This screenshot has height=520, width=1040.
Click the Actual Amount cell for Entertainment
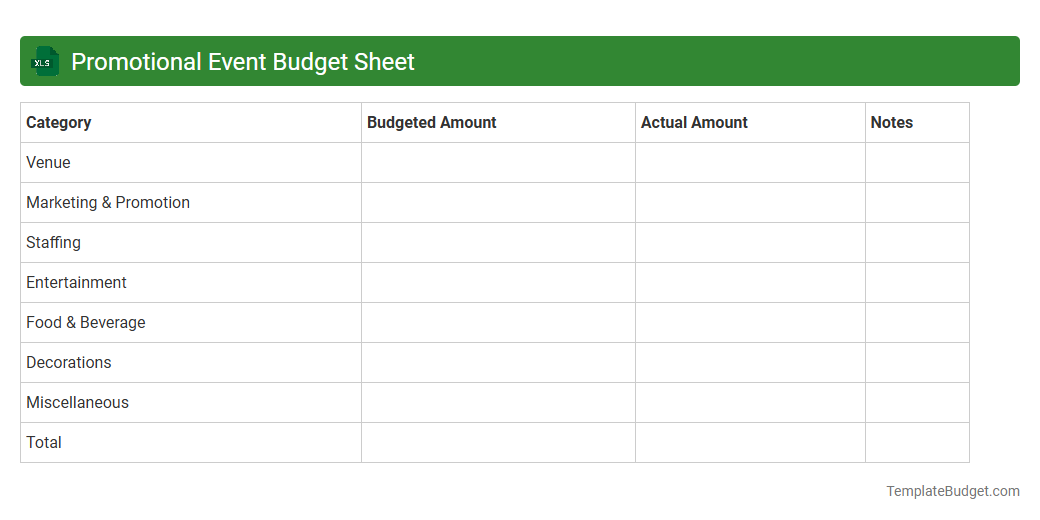(x=750, y=283)
